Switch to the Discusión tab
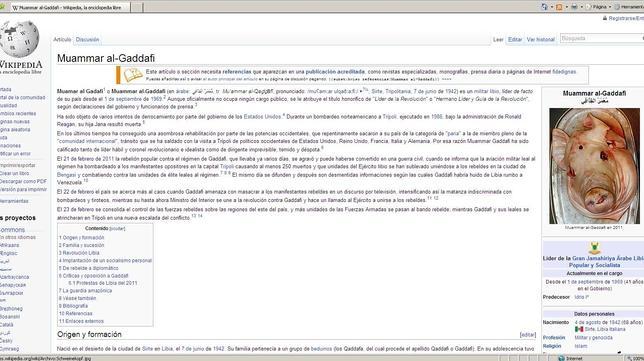This screenshot has width=644, height=361. [87, 39]
